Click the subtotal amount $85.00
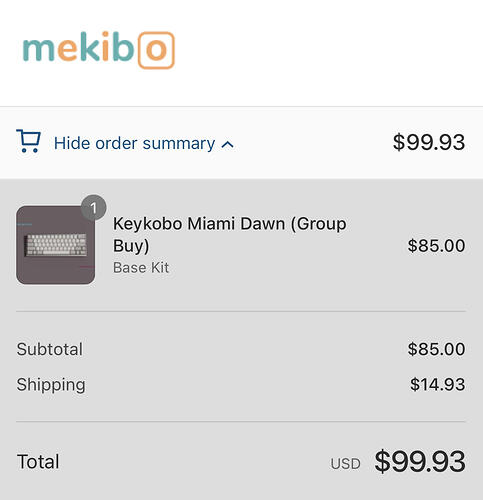Viewport: 483px width, 500px height. 436,349
